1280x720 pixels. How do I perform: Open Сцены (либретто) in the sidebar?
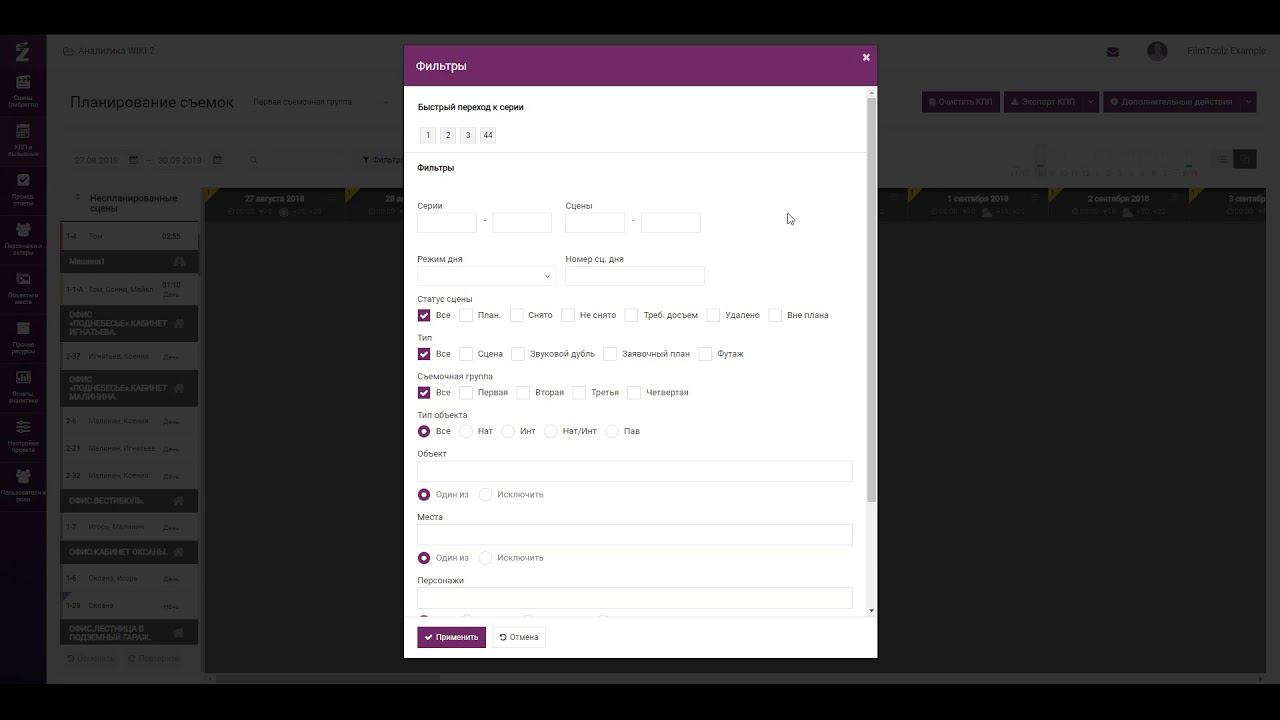23,90
